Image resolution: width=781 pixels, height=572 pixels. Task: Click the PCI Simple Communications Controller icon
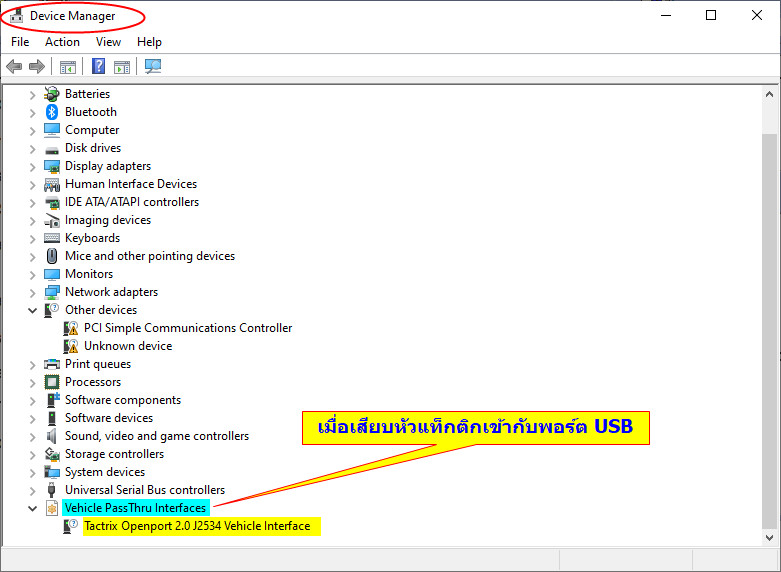[71, 328]
